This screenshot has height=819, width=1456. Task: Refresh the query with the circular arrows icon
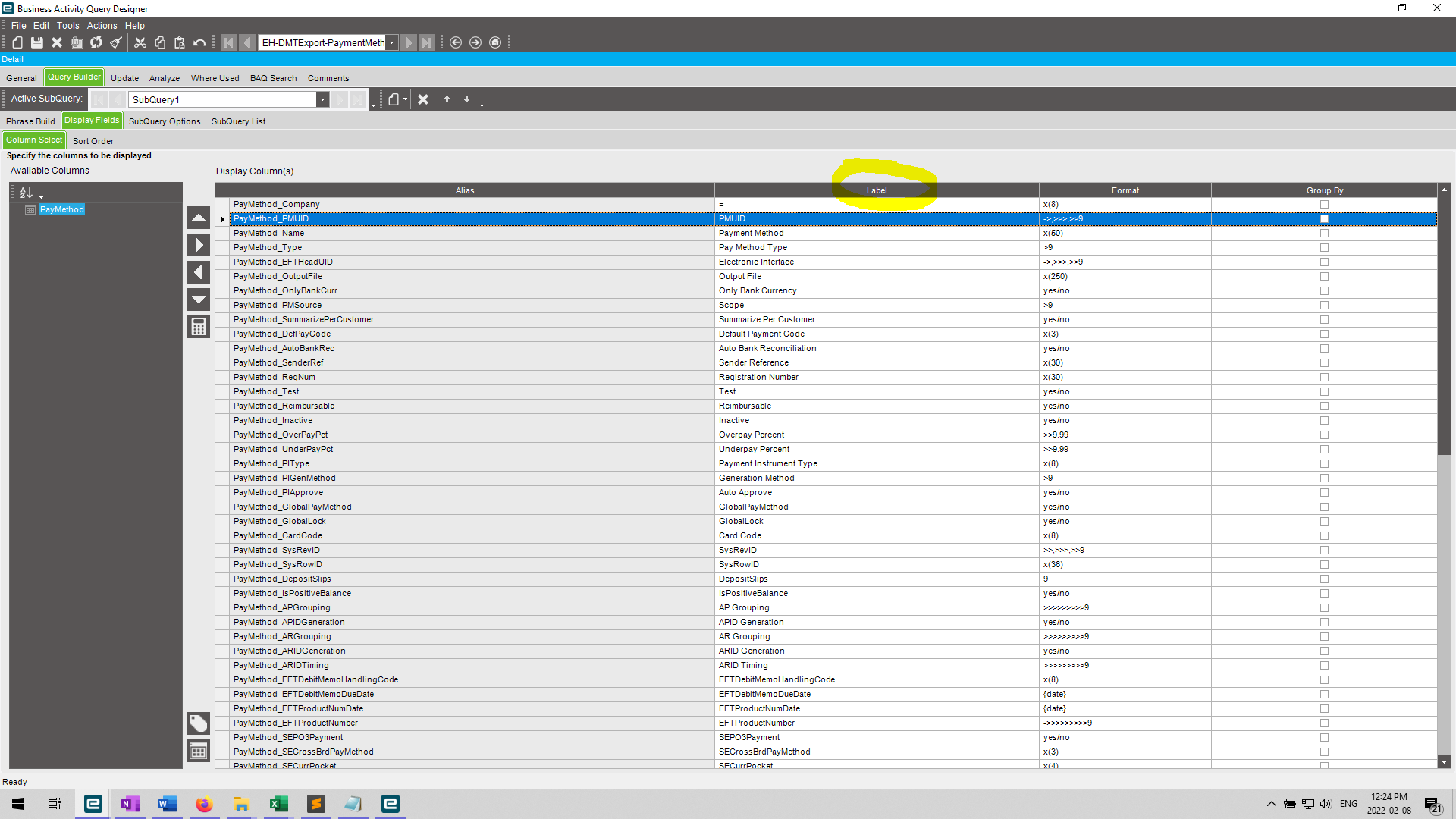point(96,42)
